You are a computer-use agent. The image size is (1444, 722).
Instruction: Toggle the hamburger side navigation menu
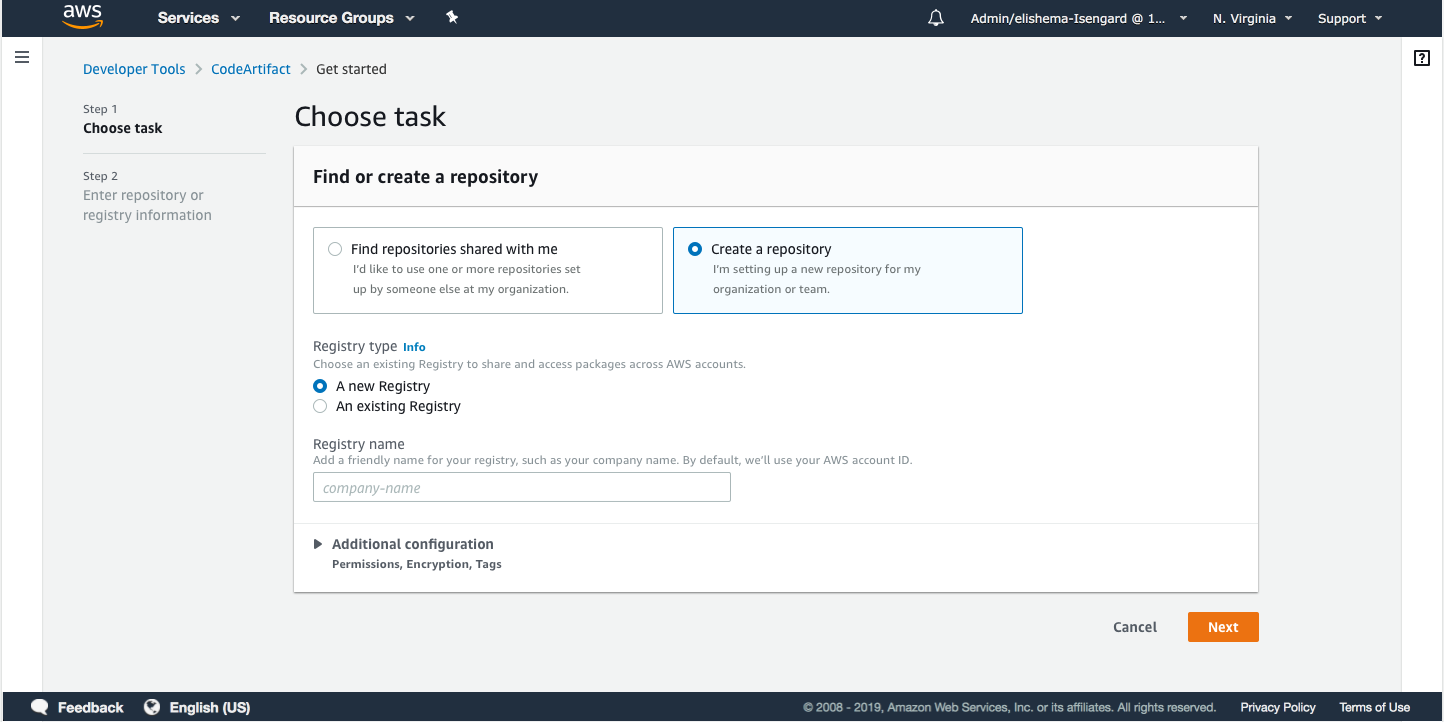[x=21, y=58]
